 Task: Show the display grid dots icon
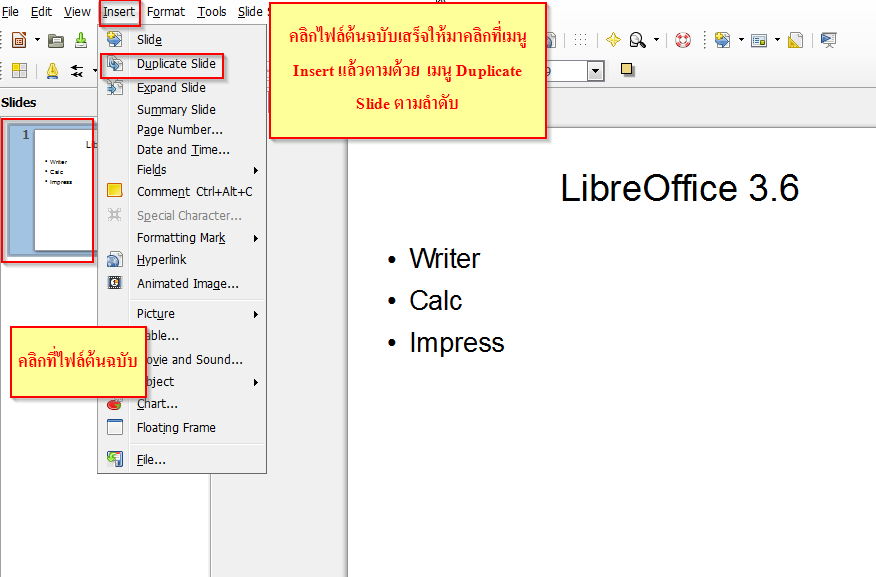[x=581, y=40]
